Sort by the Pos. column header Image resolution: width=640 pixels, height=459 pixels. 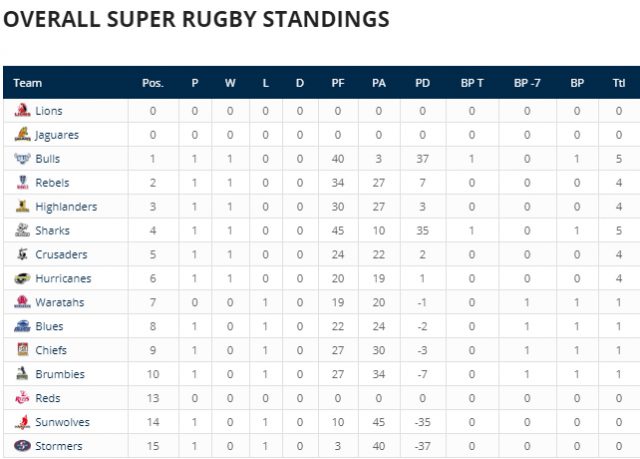[x=153, y=83]
